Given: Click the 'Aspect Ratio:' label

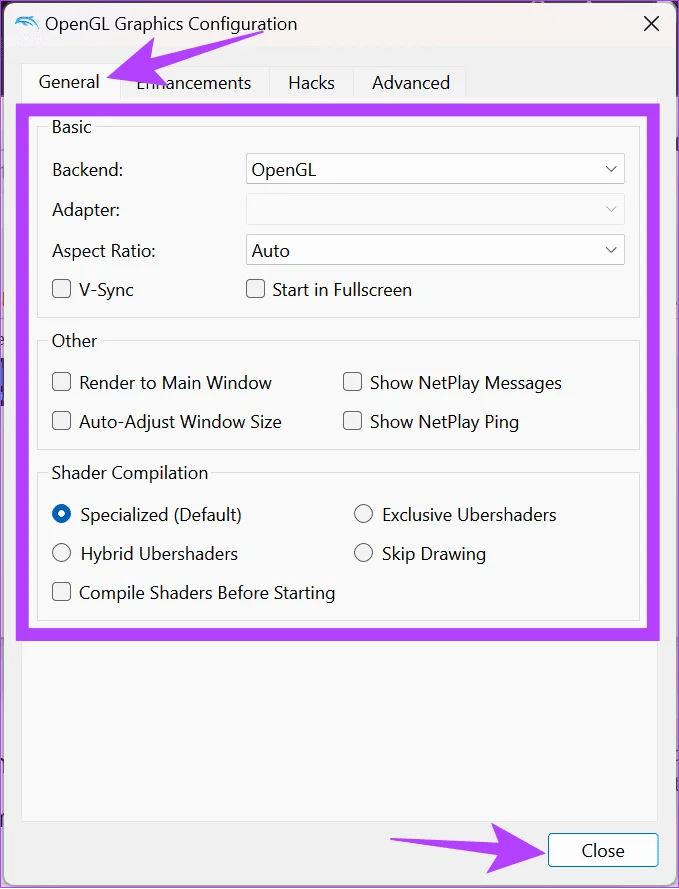Looking at the screenshot, I should 104,251.
